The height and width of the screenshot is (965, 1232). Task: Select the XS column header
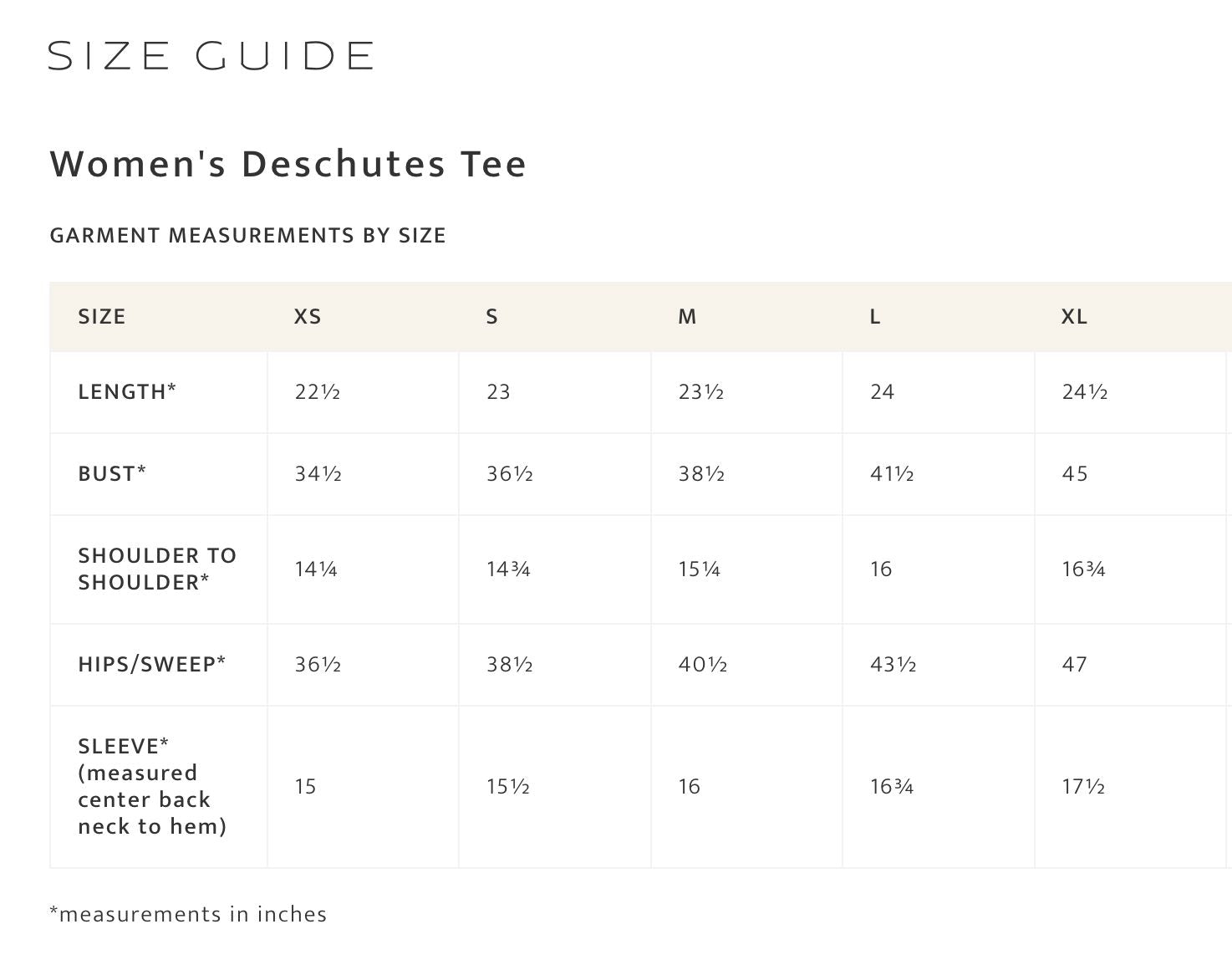pyautogui.click(x=308, y=317)
